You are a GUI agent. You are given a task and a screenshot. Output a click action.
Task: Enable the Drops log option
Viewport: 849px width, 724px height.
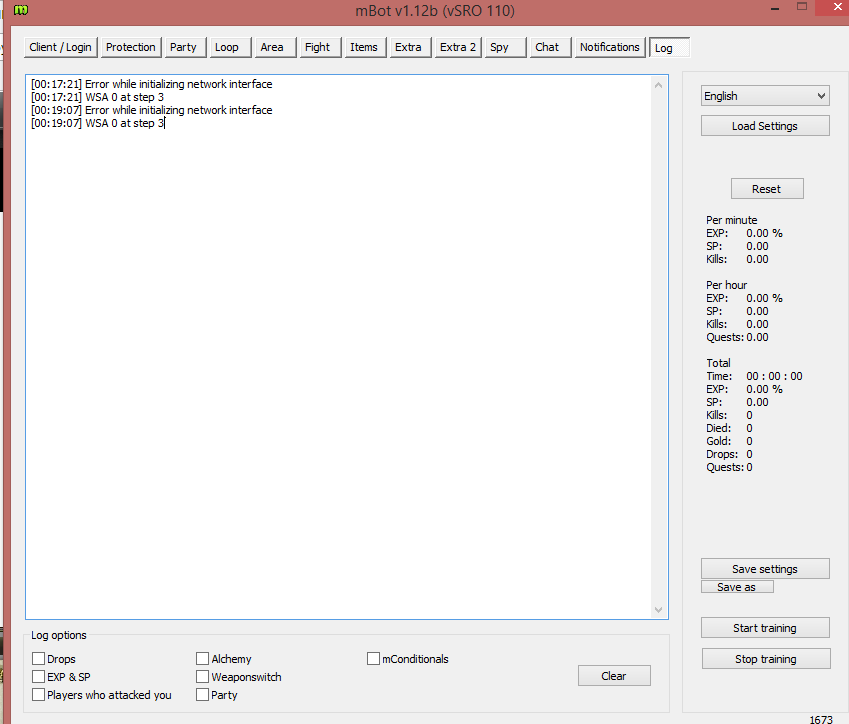point(38,658)
